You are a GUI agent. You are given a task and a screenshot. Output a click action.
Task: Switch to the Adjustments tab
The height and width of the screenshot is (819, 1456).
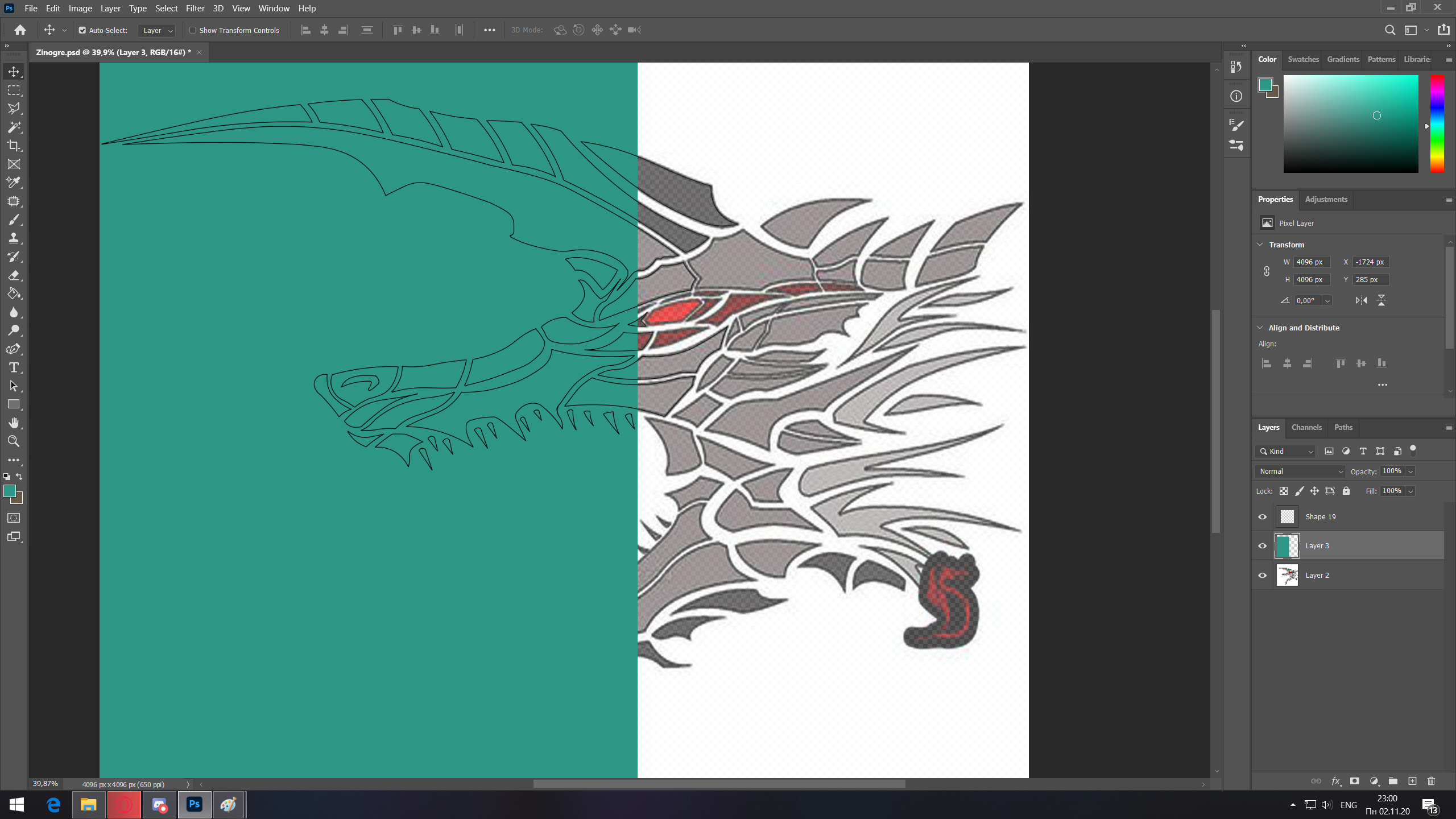click(x=1326, y=199)
